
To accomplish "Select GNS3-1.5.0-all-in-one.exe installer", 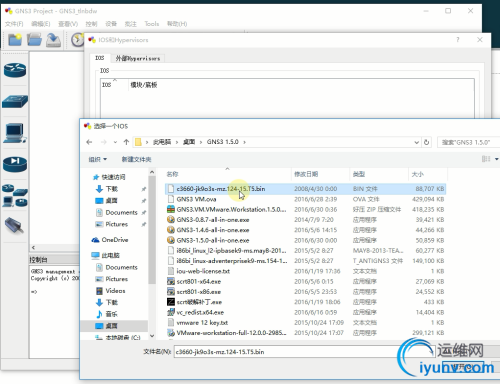I will (213, 240).
